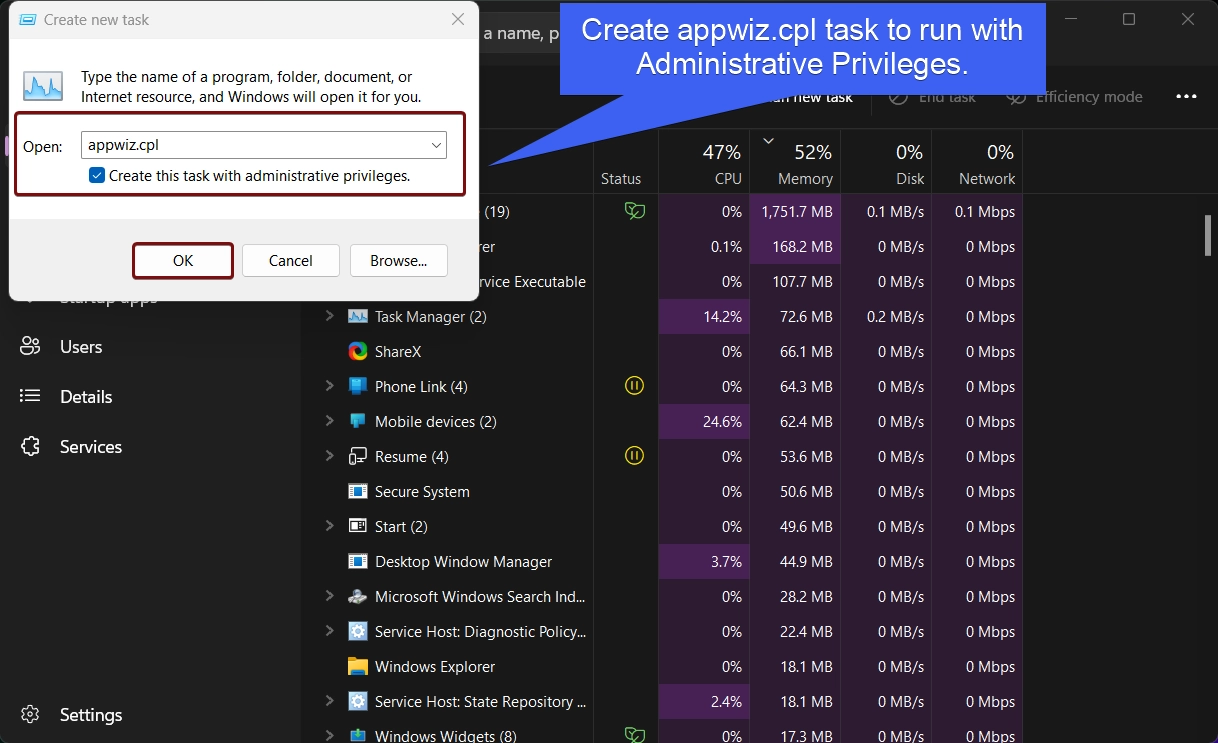Click End task in the toolbar
The width and height of the screenshot is (1218, 743).
tap(932, 97)
